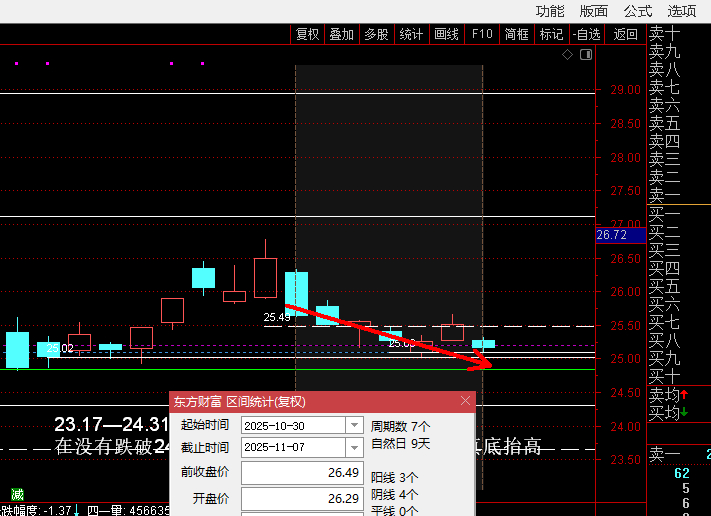The image size is (711, 516).
Task: Click the diamond icon above the chart
Action: pos(567,55)
